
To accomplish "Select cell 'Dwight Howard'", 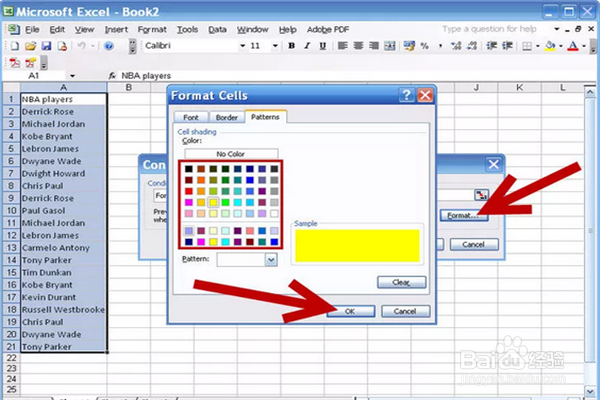I will (x=63, y=173).
